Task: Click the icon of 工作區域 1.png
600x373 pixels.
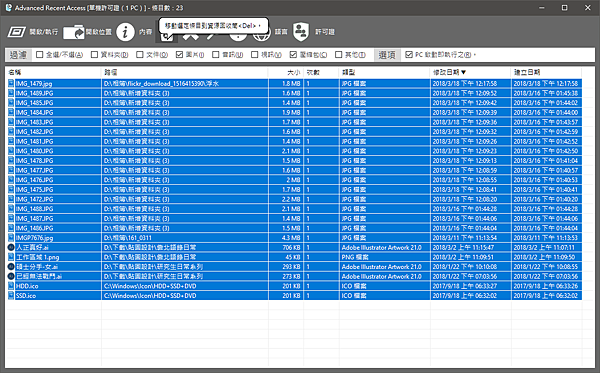Action: (11, 257)
